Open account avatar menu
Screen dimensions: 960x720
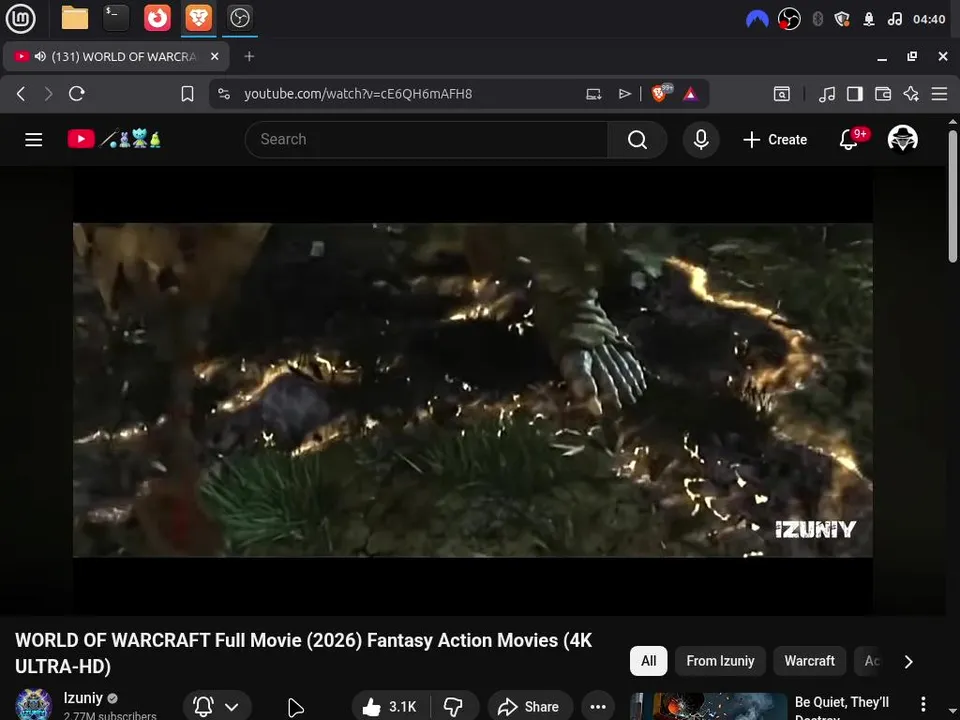(902, 139)
